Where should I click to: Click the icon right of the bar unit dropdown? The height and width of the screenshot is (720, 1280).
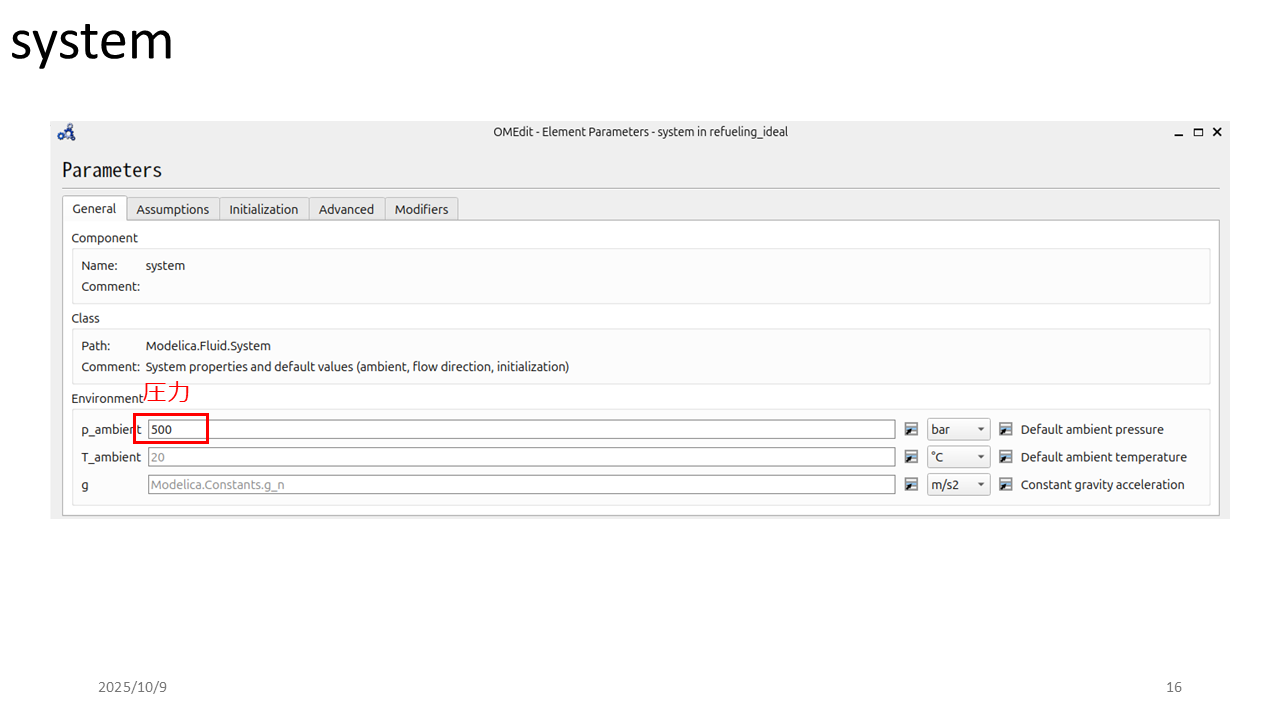[x=1006, y=429]
